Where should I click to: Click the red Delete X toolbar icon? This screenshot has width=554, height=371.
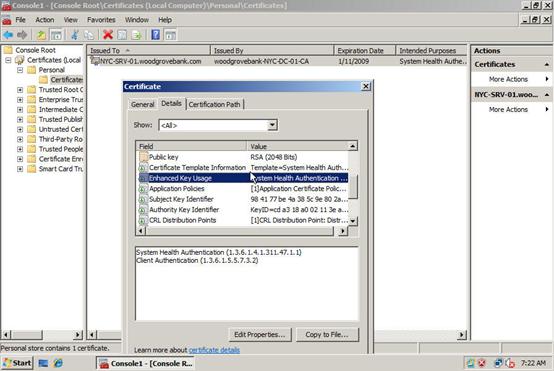click(x=108, y=35)
